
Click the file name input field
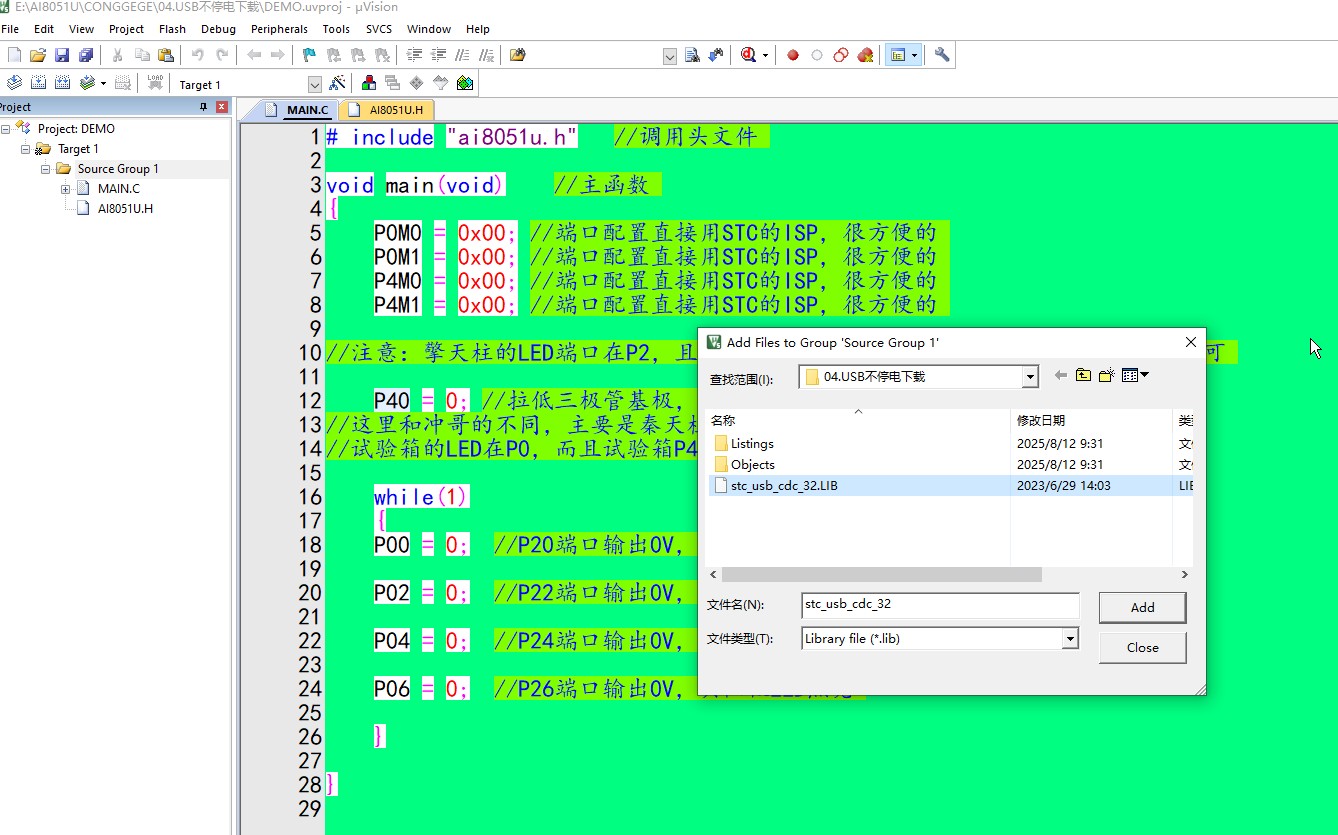(x=940, y=605)
